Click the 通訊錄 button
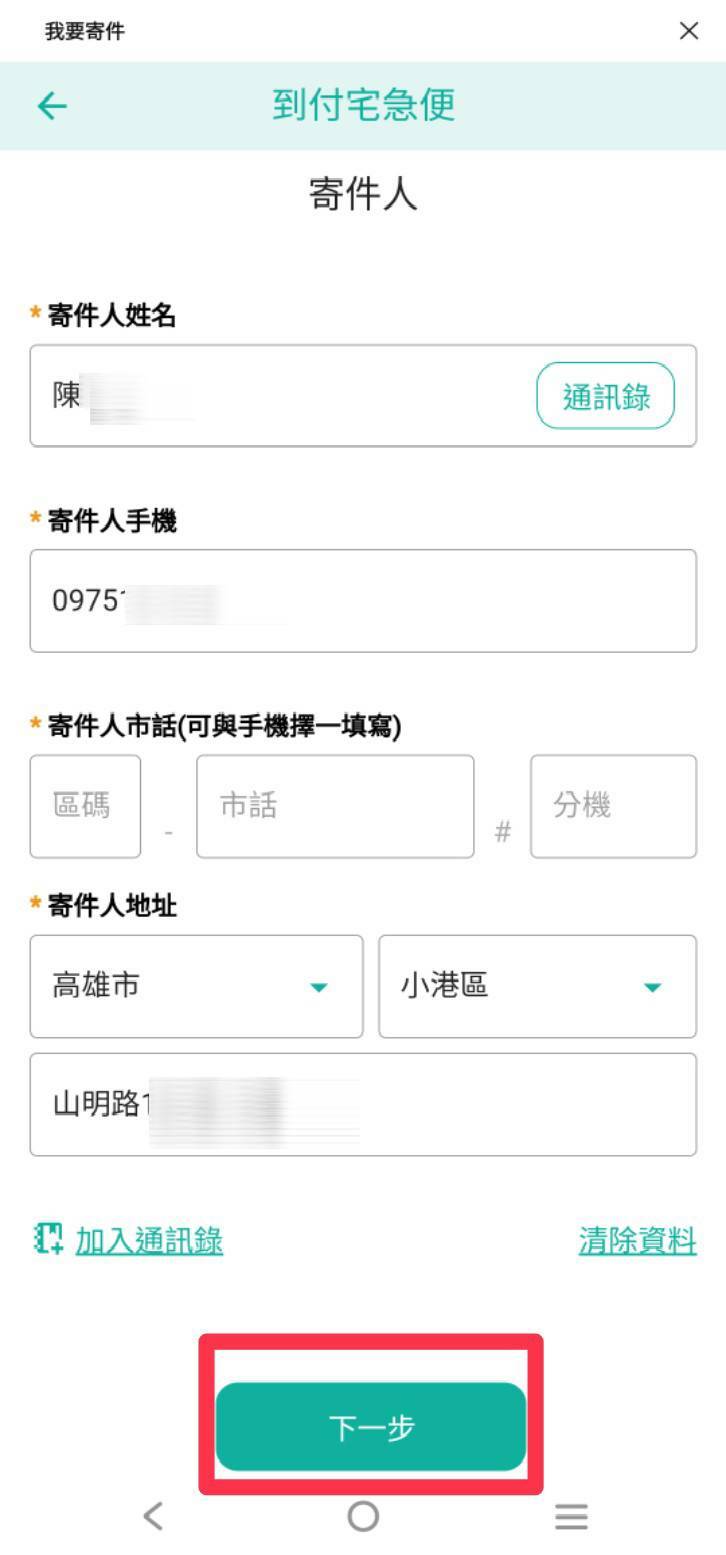The height and width of the screenshot is (1555, 726). coord(606,396)
